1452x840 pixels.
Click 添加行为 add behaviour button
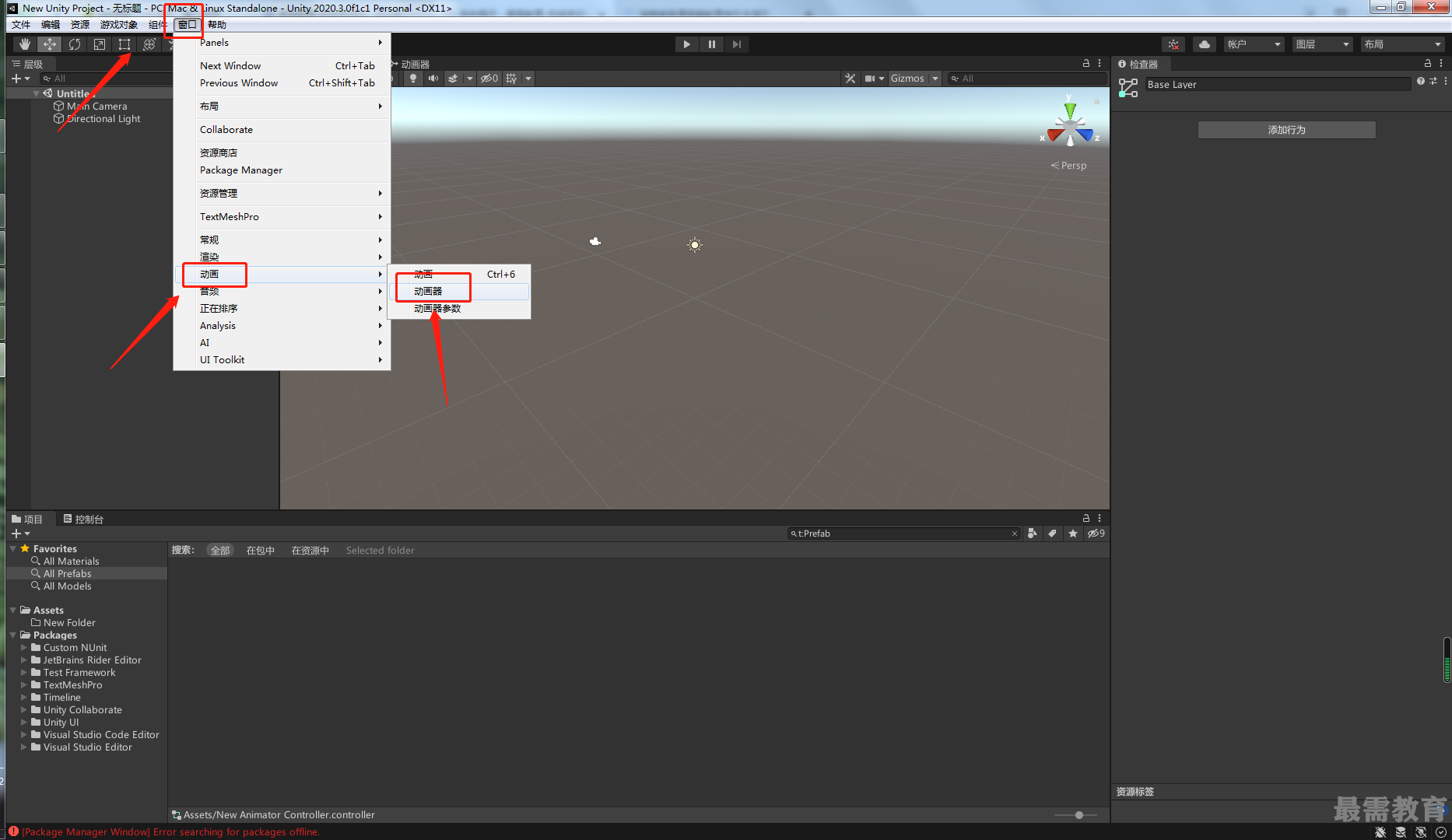pos(1286,130)
